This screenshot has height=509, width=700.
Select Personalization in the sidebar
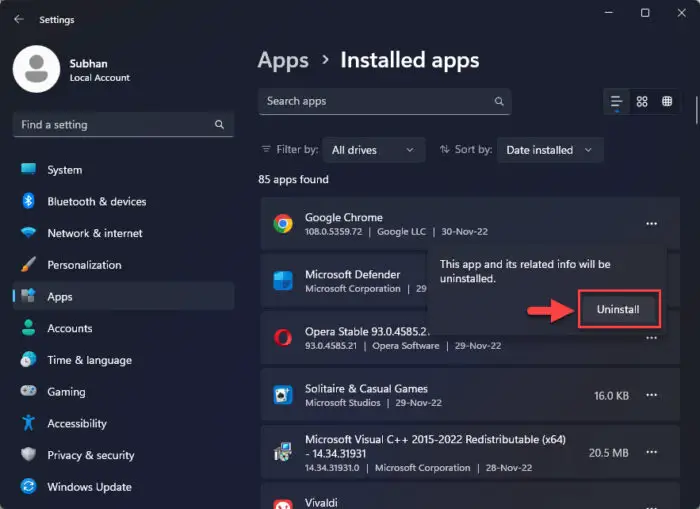(84, 265)
